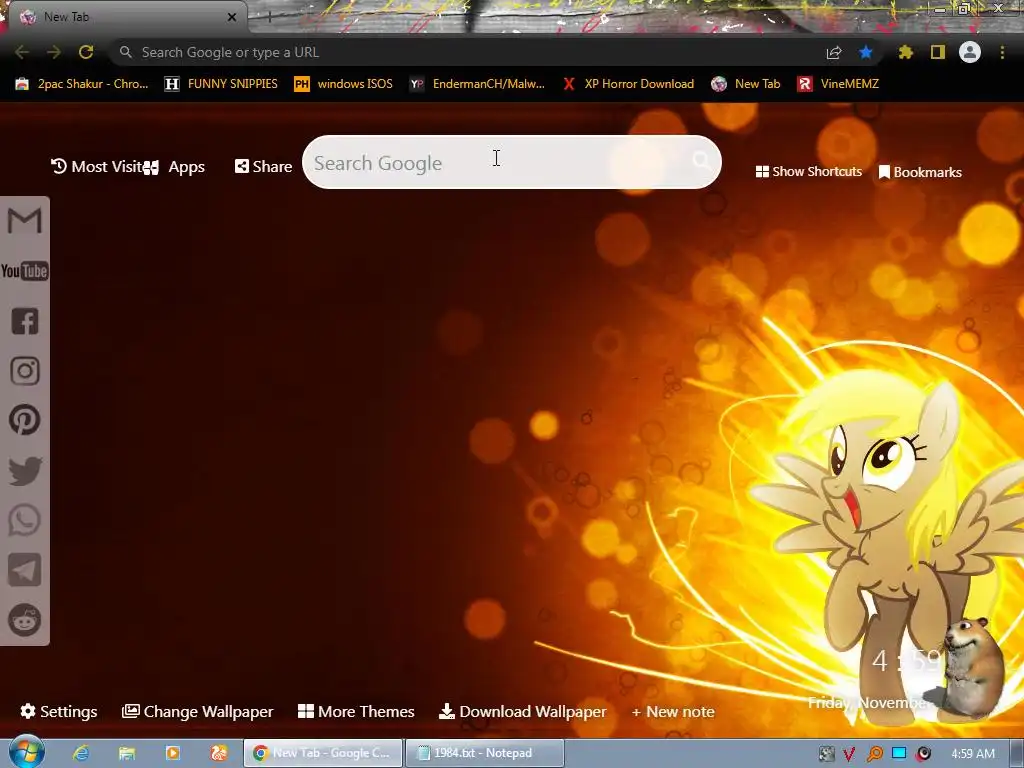Image resolution: width=1024 pixels, height=768 pixels.
Task: Switch to 1984.txt - Notepad window
Action: tap(484, 753)
